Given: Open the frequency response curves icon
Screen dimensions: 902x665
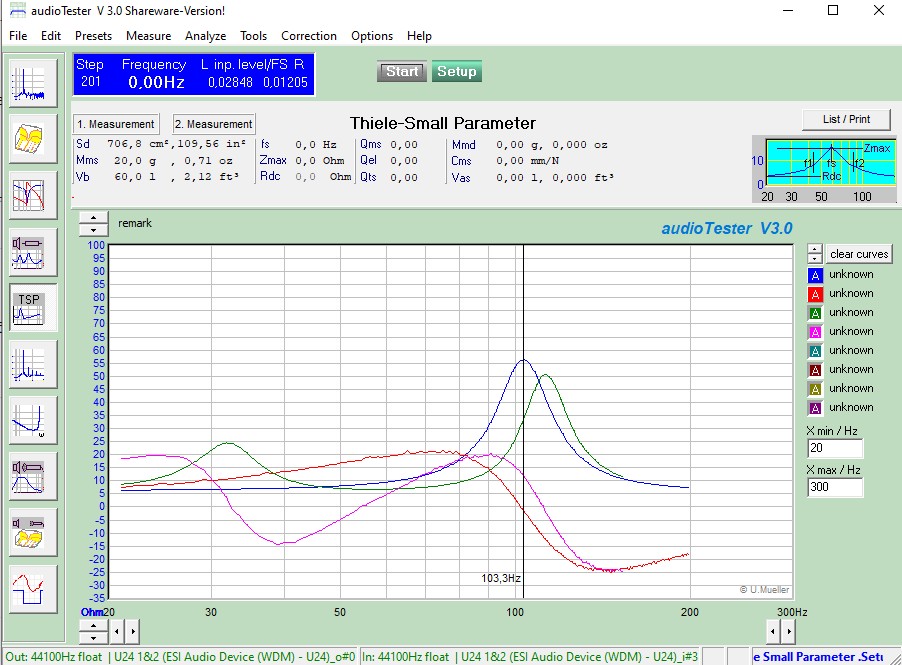Looking at the screenshot, I should coord(33,195).
